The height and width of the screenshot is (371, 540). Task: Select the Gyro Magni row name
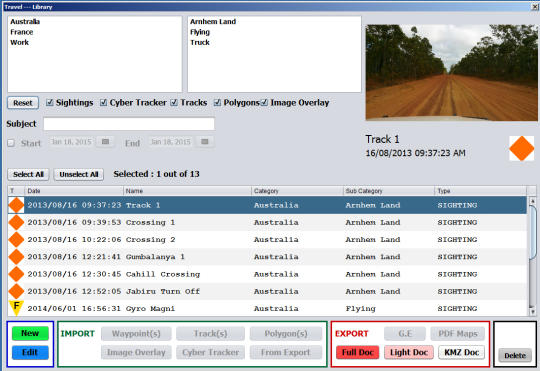coord(150,309)
